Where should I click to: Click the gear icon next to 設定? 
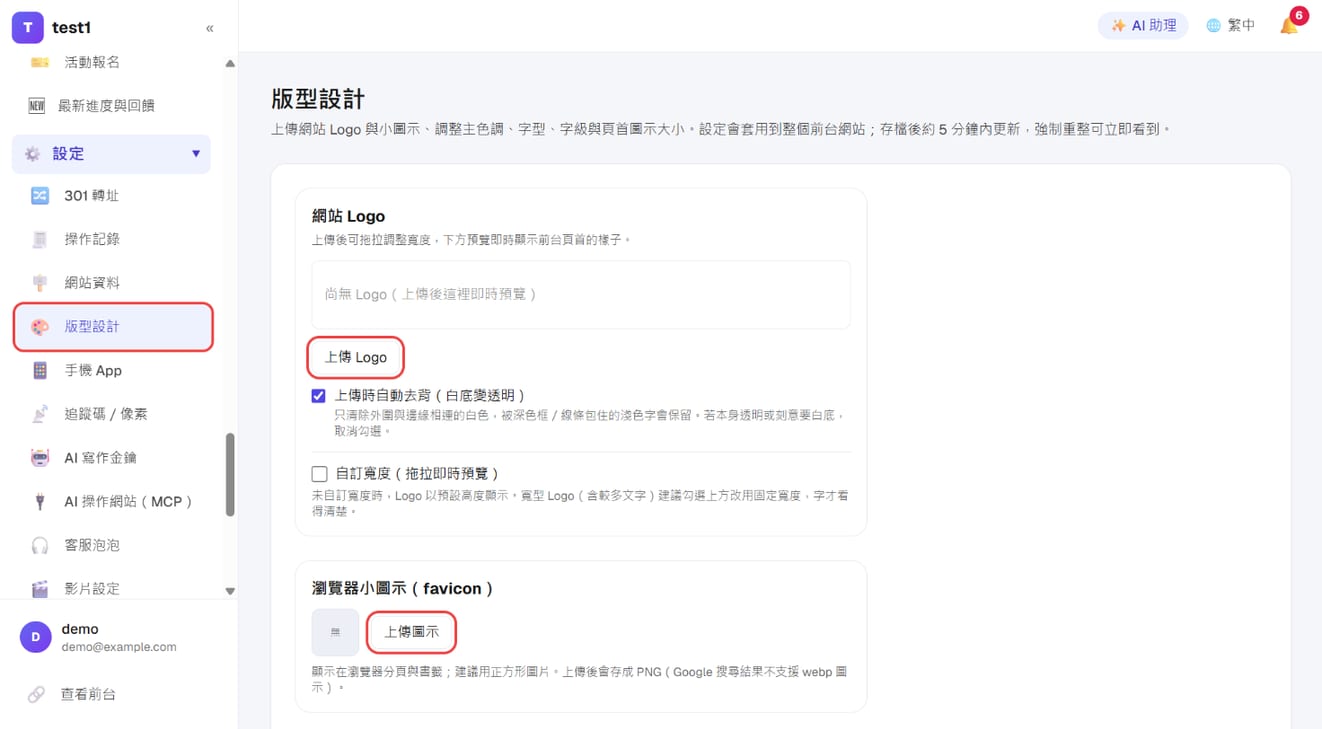coord(33,154)
